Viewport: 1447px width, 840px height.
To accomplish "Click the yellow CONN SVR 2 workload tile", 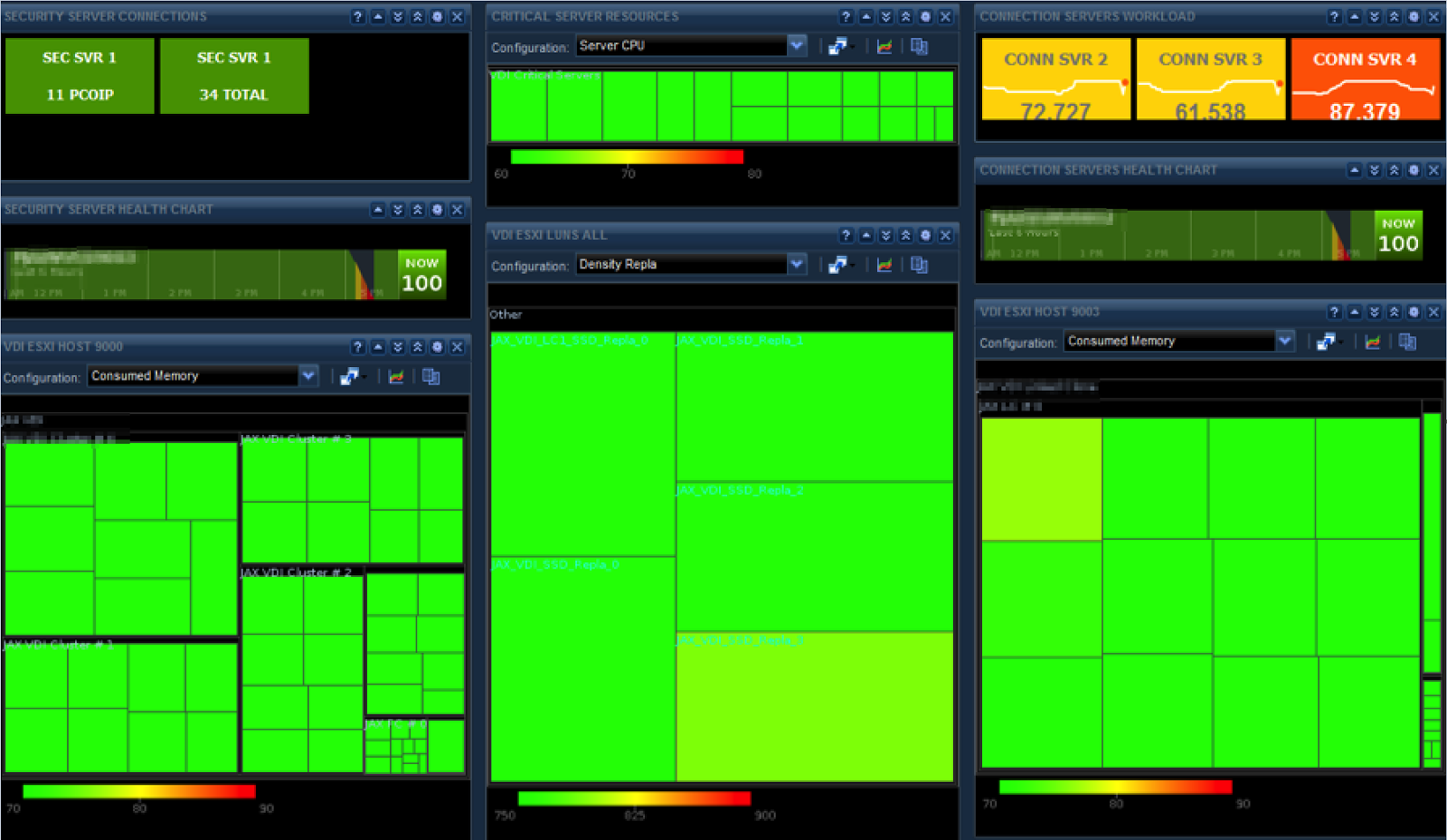I will pos(1055,80).
